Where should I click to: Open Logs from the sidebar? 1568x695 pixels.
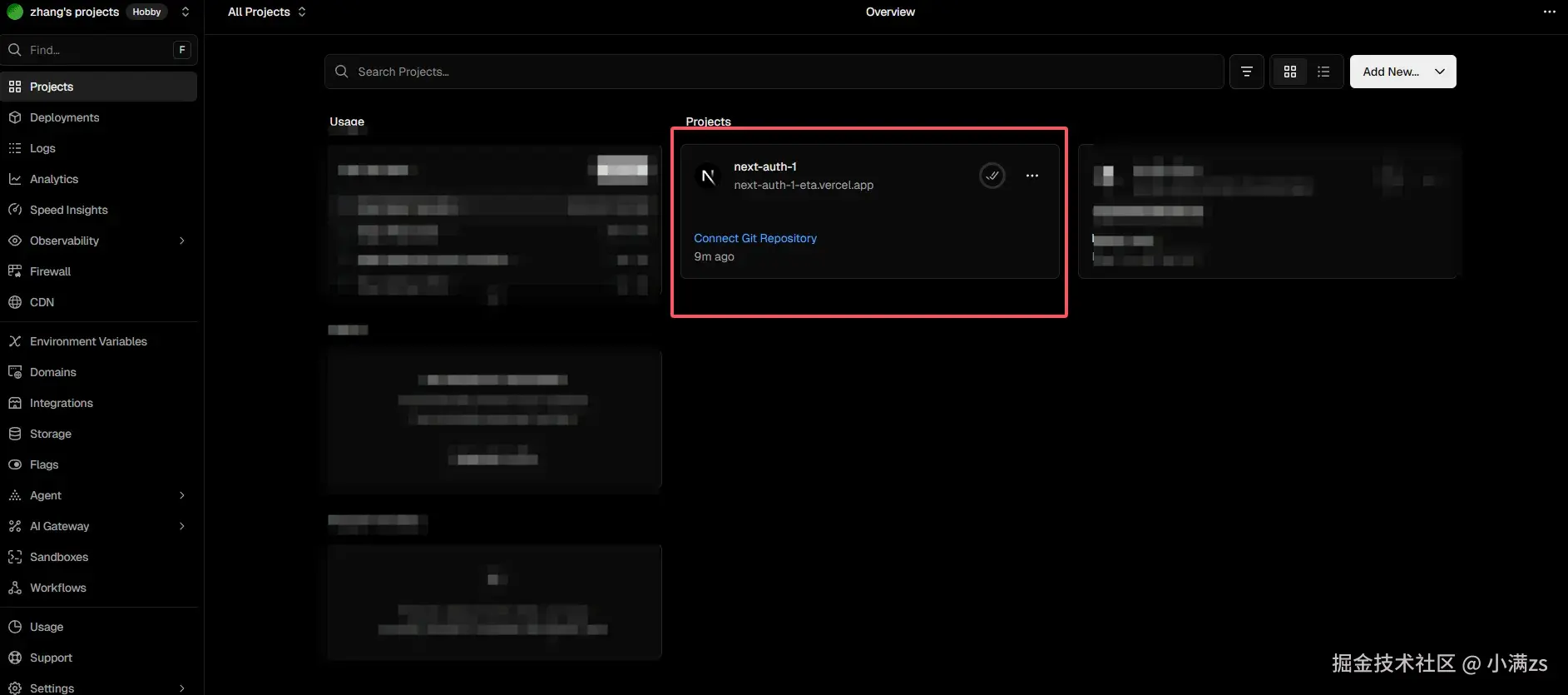99,148
